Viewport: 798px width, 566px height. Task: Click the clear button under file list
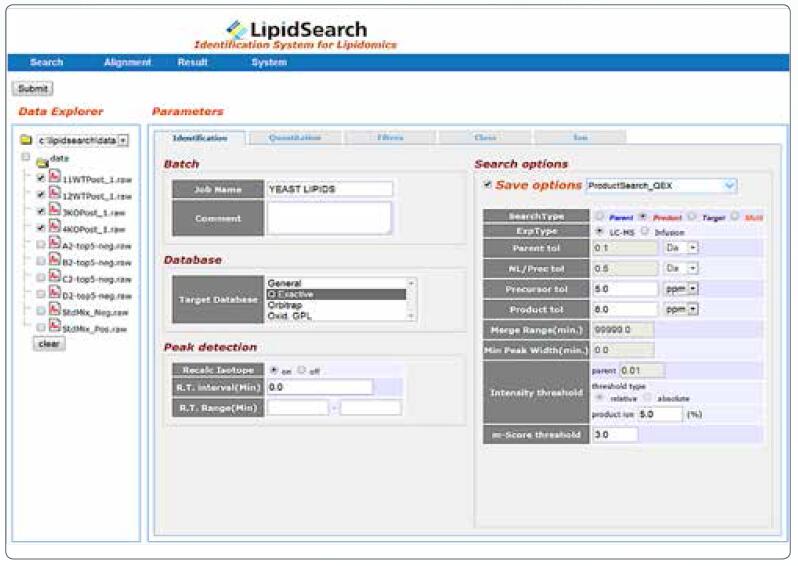point(49,344)
